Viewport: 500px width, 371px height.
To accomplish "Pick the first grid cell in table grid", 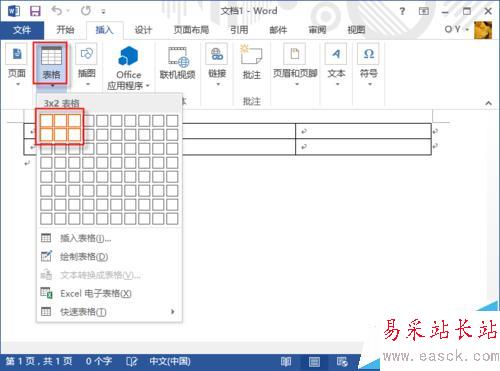I will [x=46, y=121].
